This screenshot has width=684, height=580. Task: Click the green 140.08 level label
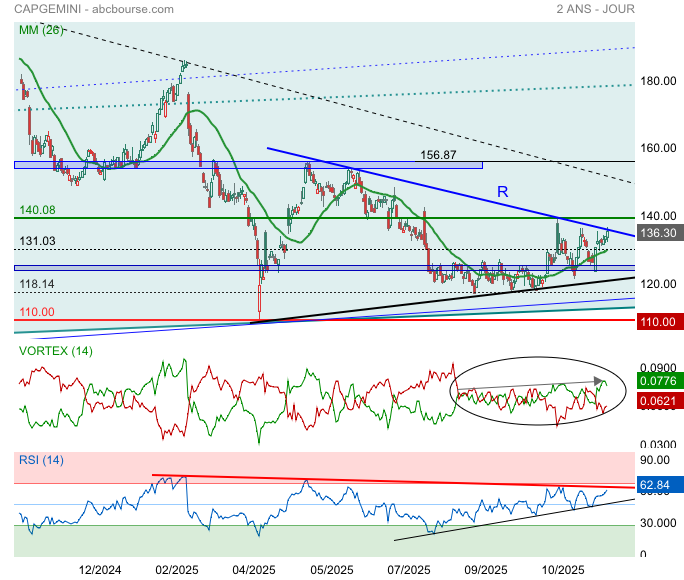click(37, 210)
